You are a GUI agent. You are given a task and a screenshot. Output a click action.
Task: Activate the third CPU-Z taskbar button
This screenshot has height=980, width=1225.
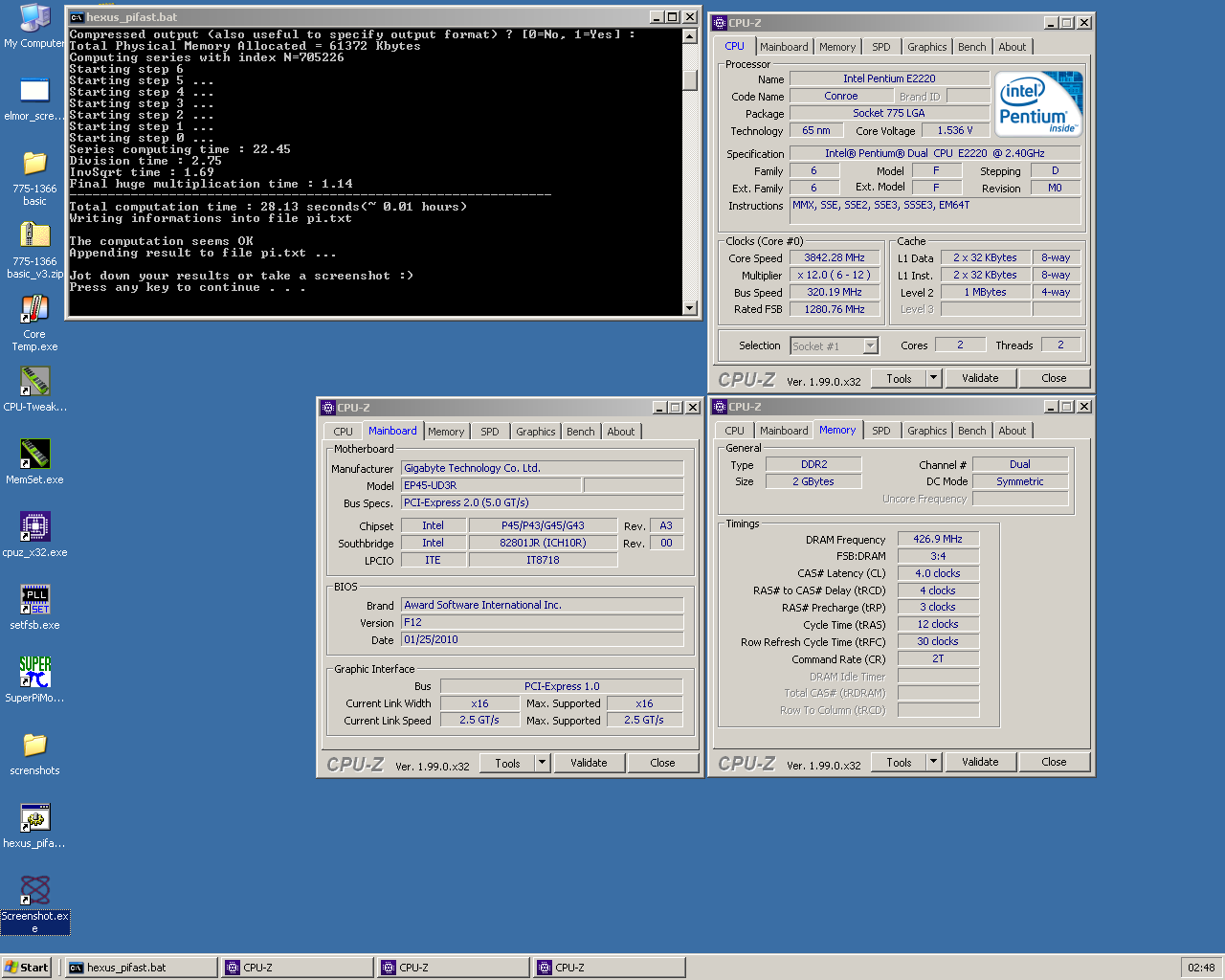[x=609, y=968]
